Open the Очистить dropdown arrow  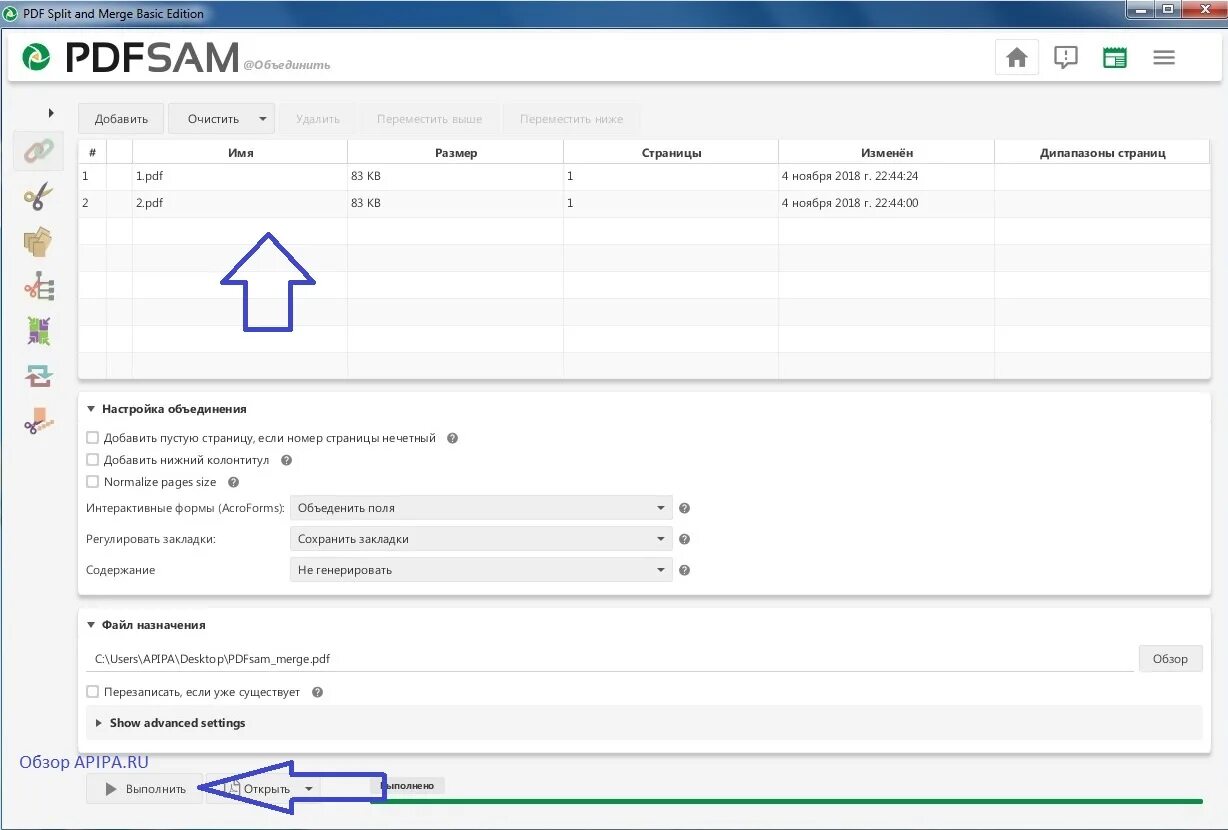point(262,119)
